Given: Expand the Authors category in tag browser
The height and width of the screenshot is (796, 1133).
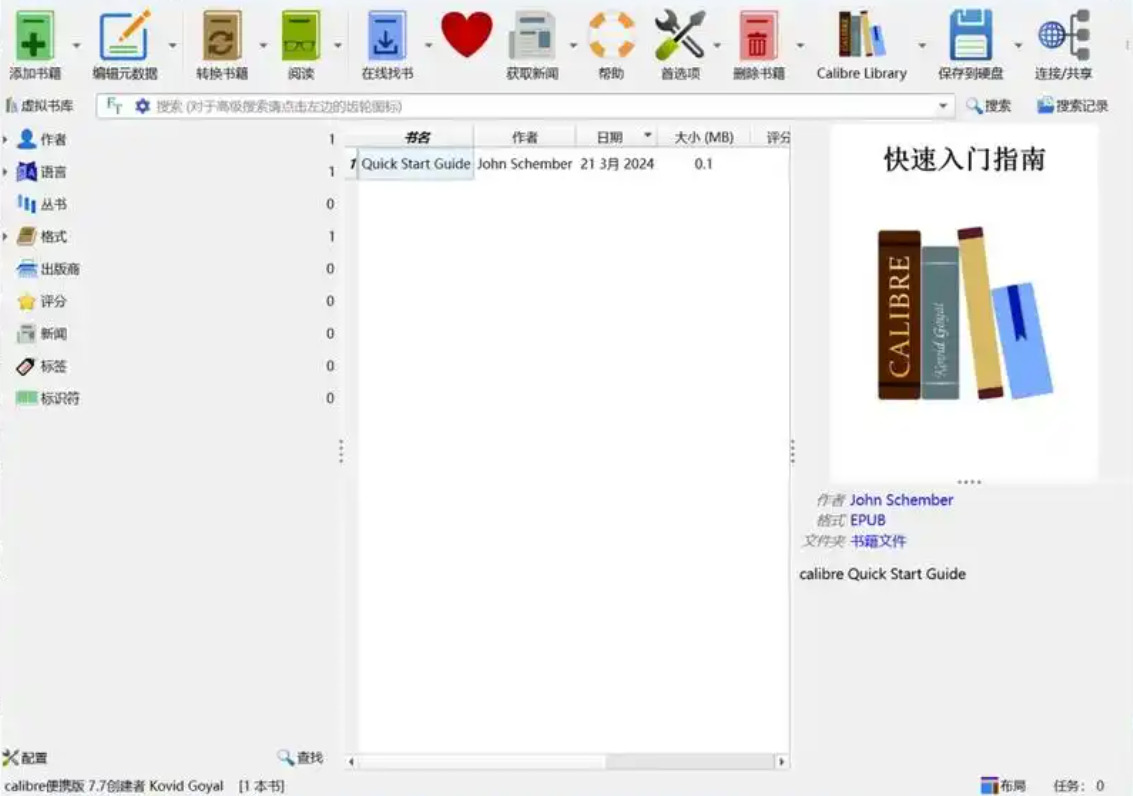Looking at the screenshot, I should coord(6,139).
